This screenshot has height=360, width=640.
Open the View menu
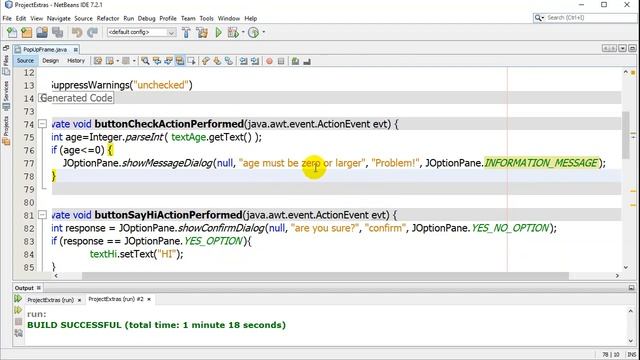tap(36, 18)
